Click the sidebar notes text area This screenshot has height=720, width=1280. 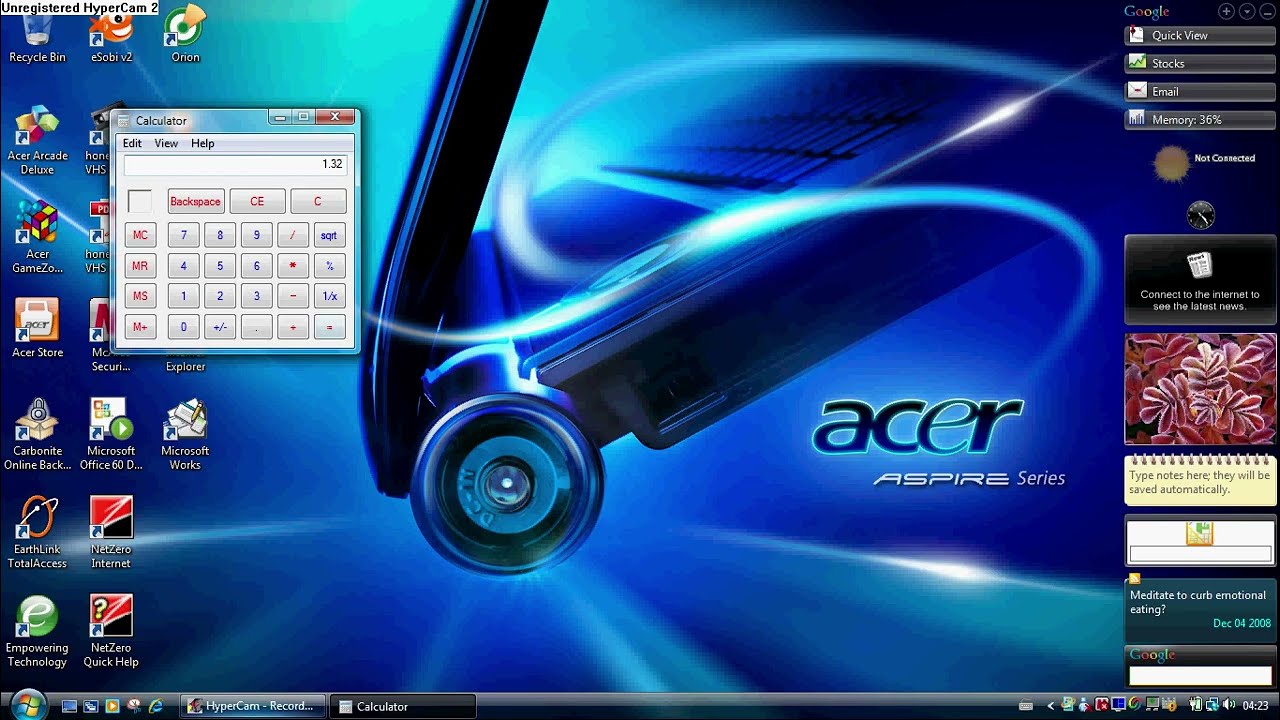1200,483
